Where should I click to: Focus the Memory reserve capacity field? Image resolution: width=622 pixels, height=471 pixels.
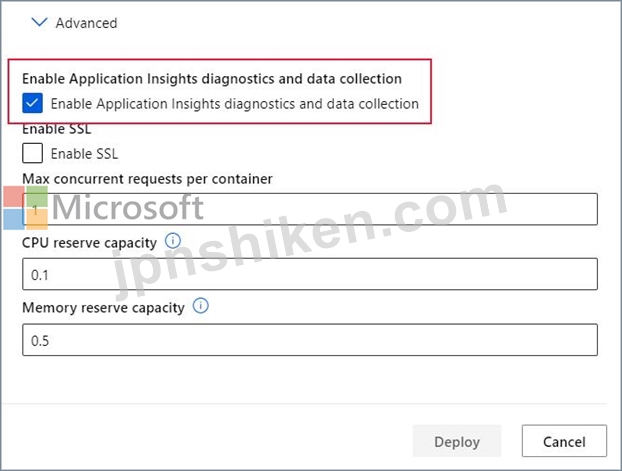coord(310,340)
